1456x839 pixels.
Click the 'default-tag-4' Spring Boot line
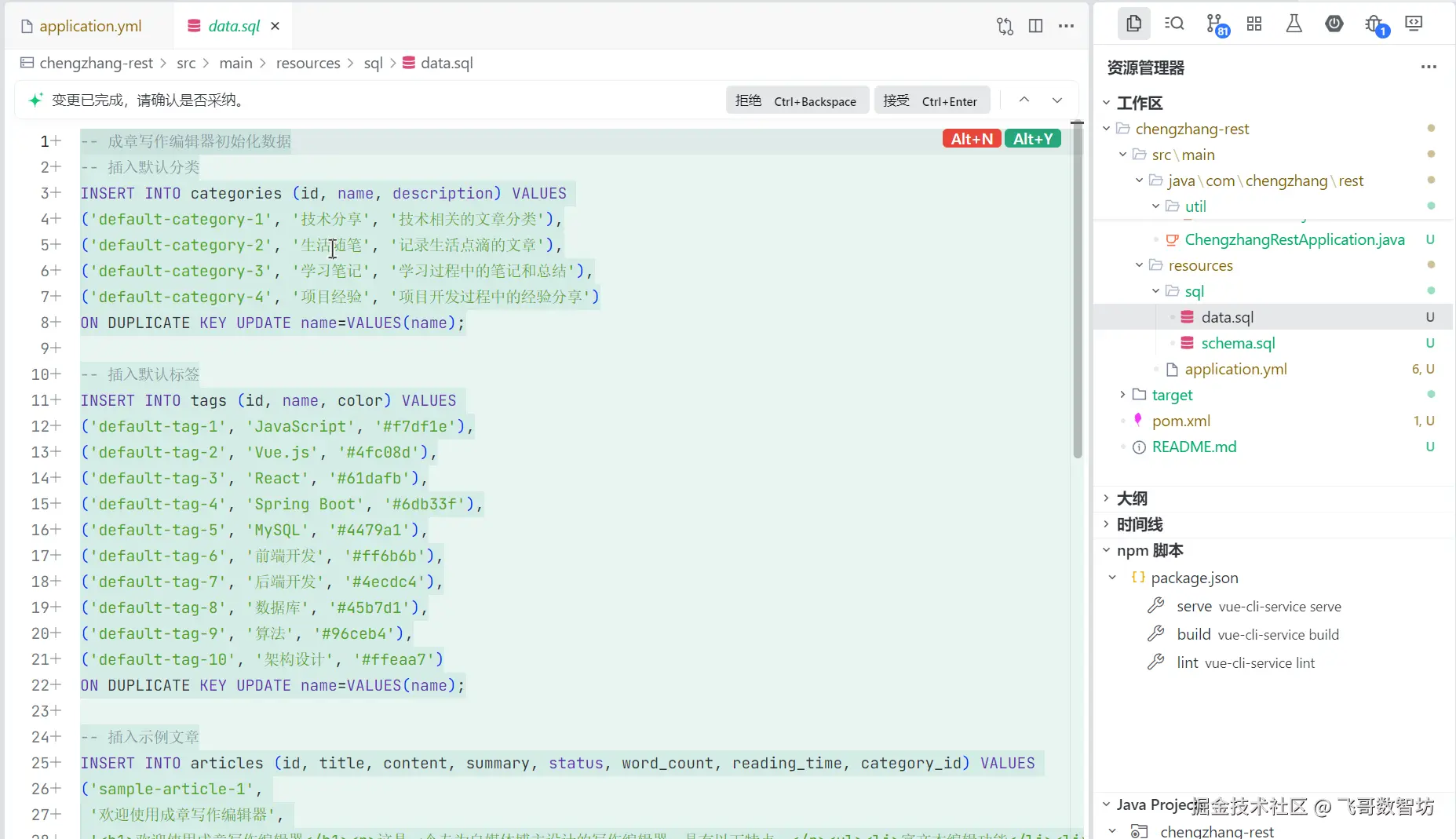(x=281, y=504)
